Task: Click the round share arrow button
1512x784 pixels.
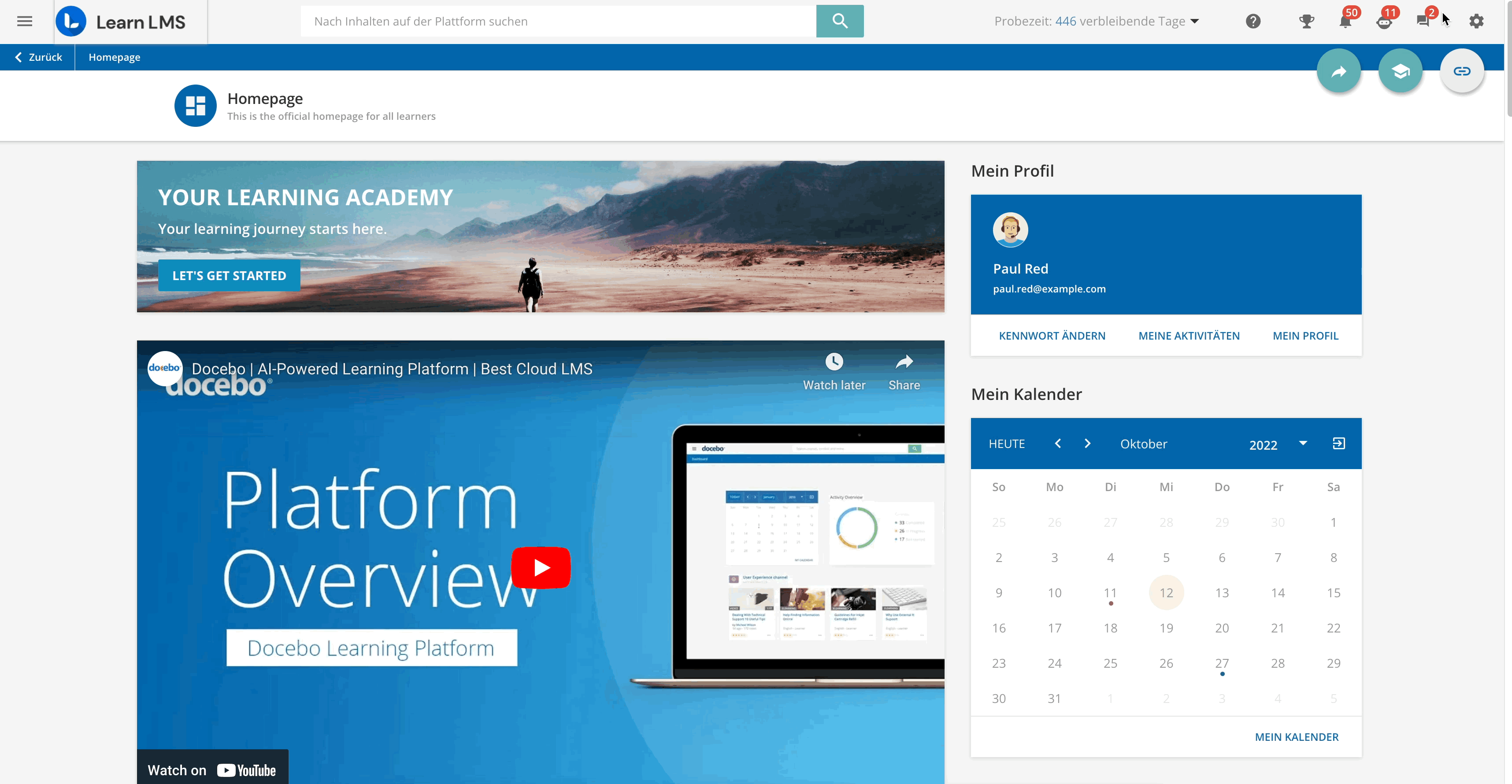Action: coord(1338,71)
